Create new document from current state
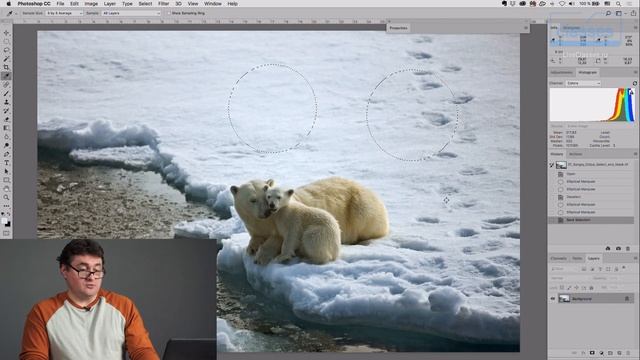640x360 pixels. [x=608, y=248]
